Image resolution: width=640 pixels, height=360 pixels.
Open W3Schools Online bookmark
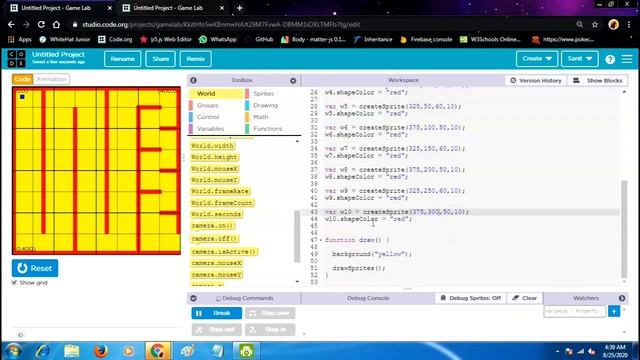tap(490, 40)
